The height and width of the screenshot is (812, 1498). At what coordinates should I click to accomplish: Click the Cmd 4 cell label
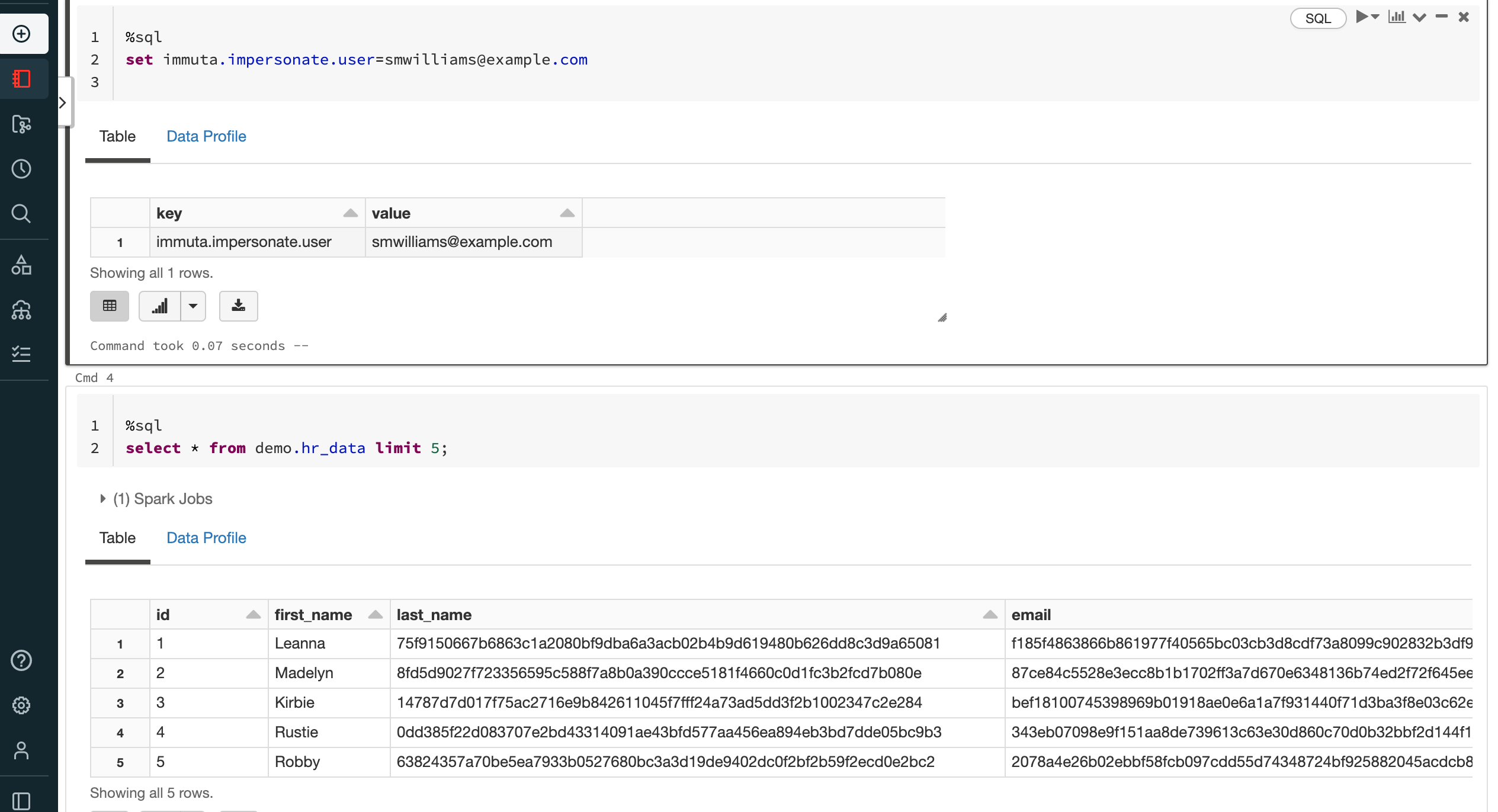tap(94, 378)
